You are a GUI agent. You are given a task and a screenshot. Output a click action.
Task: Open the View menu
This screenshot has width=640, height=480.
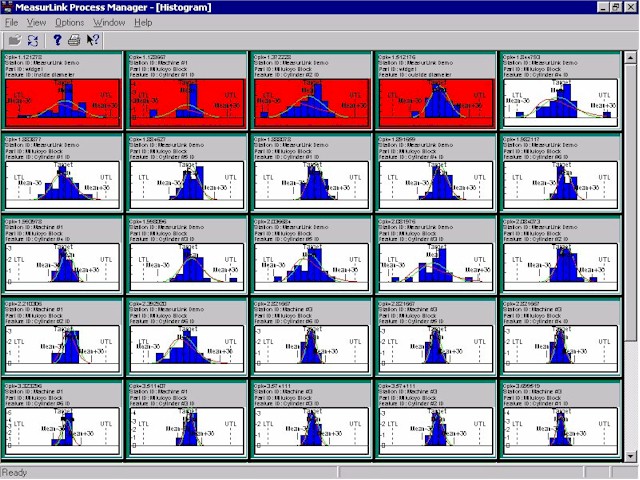(36, 22)
